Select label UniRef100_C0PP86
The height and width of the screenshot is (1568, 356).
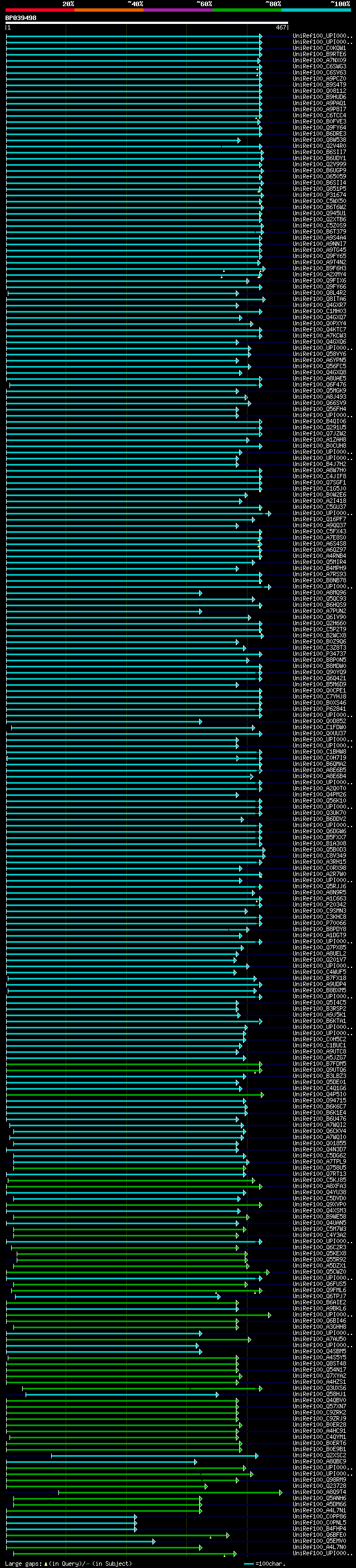pos(319,1516)
